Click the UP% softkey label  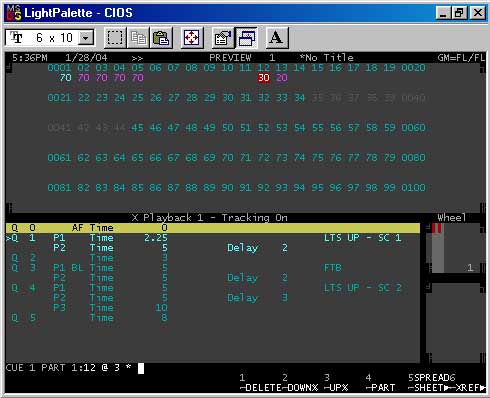[337, 388]
